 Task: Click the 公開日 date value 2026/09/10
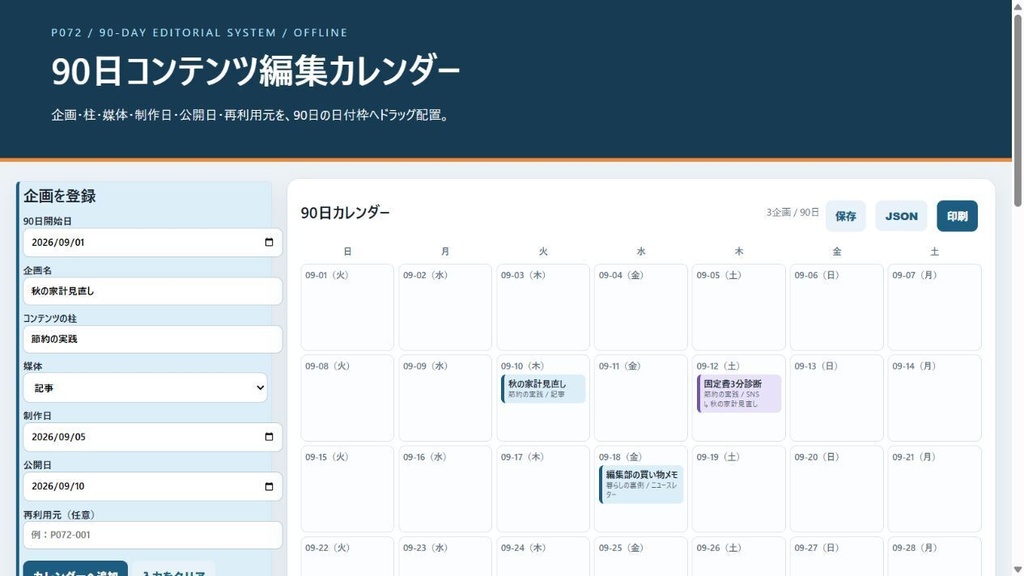point(58,487)
